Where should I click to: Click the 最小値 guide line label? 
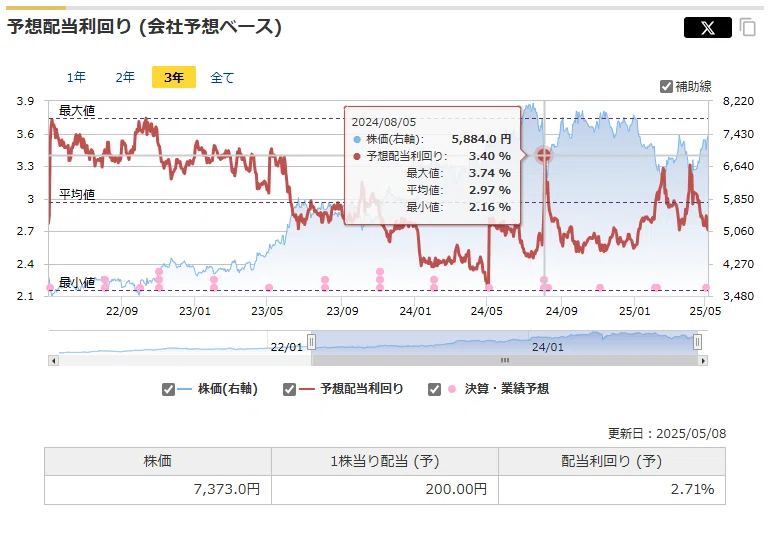point(77,283)
